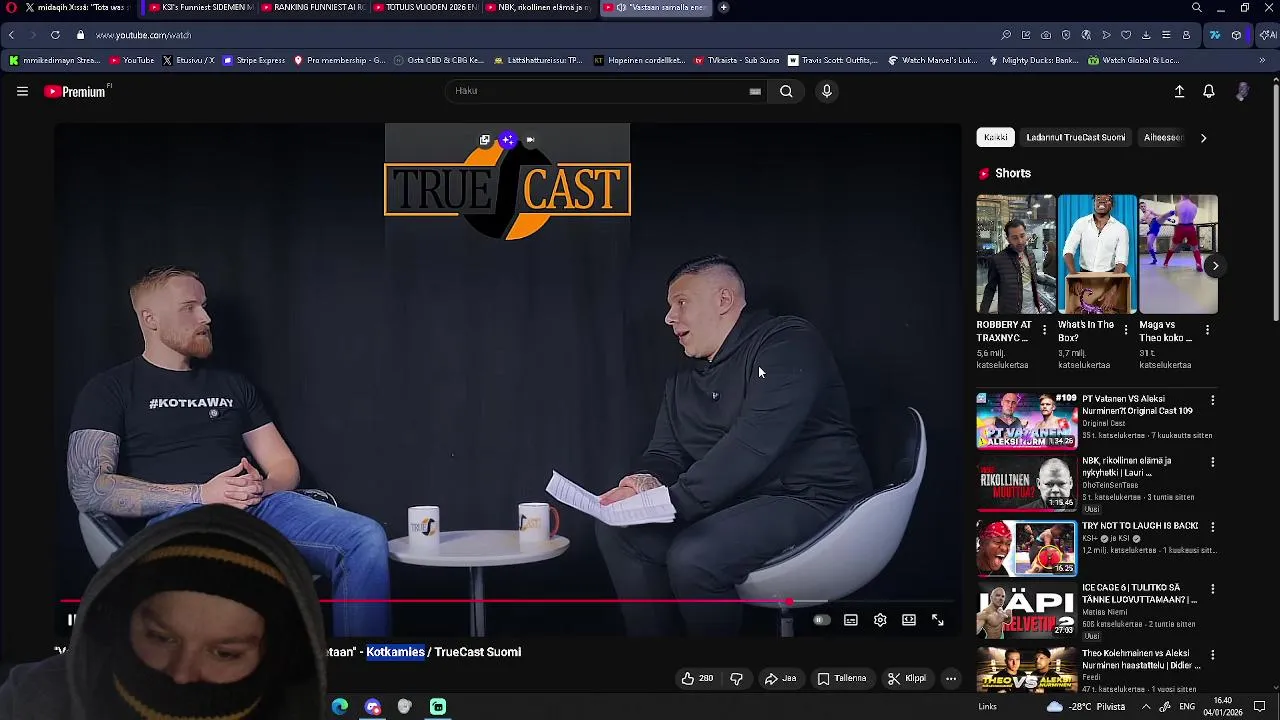Open options for Theo Kolehmainen vs Aleksi video

[x=1213, y=654]
